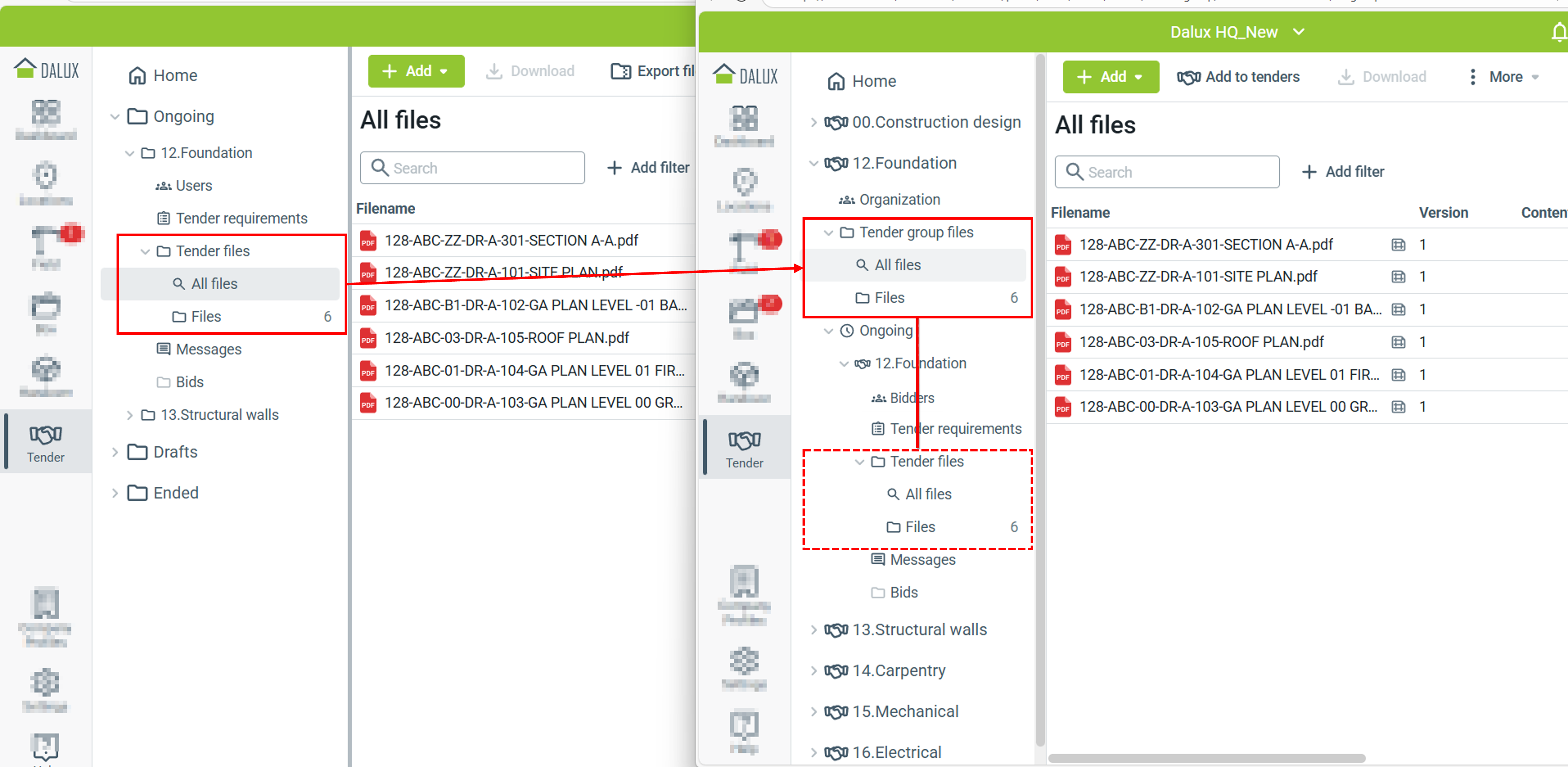Screen dimensions: 1568x767
Task: Click the PDF icon for SITE PLAN.pdf, right window
Action: [x=1063, y=277]
